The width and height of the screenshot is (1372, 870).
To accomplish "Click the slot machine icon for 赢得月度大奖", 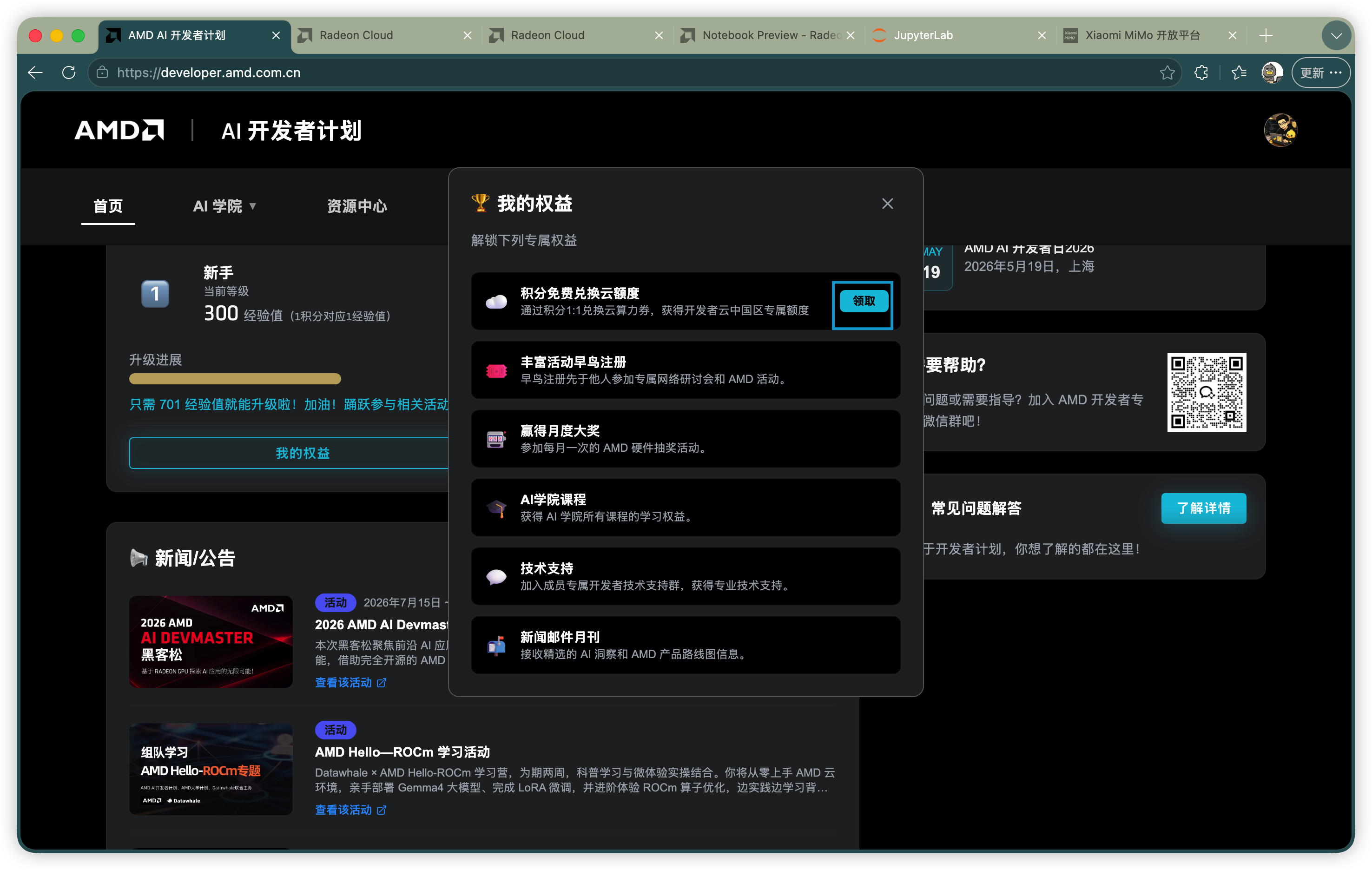I will point(496,439).
